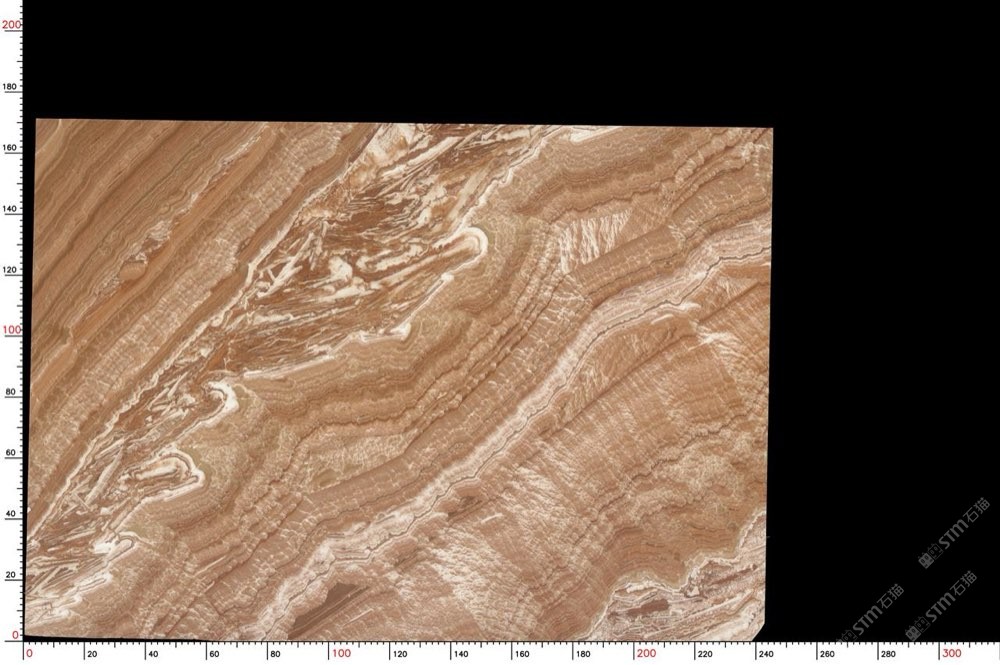The image size is (1000, 665).
Task: Click the small oval knot near slab's left edge
Action: click(x=133, y=267)
